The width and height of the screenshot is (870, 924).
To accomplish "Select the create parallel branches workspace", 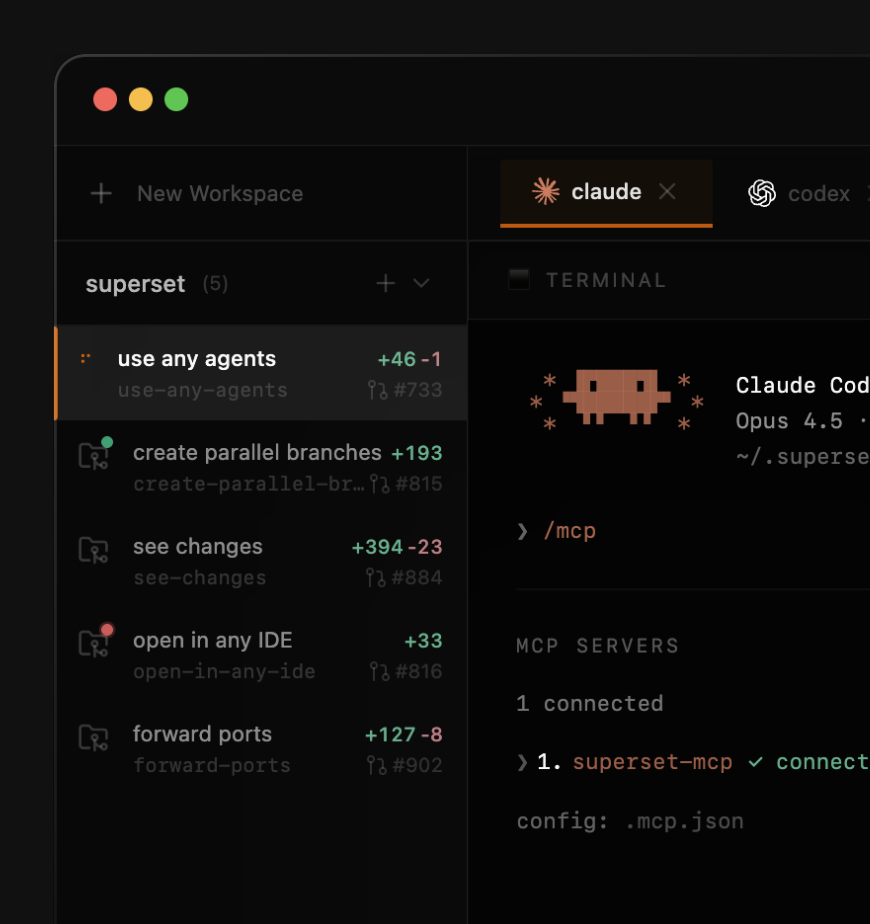I will [x=262, y=467].
